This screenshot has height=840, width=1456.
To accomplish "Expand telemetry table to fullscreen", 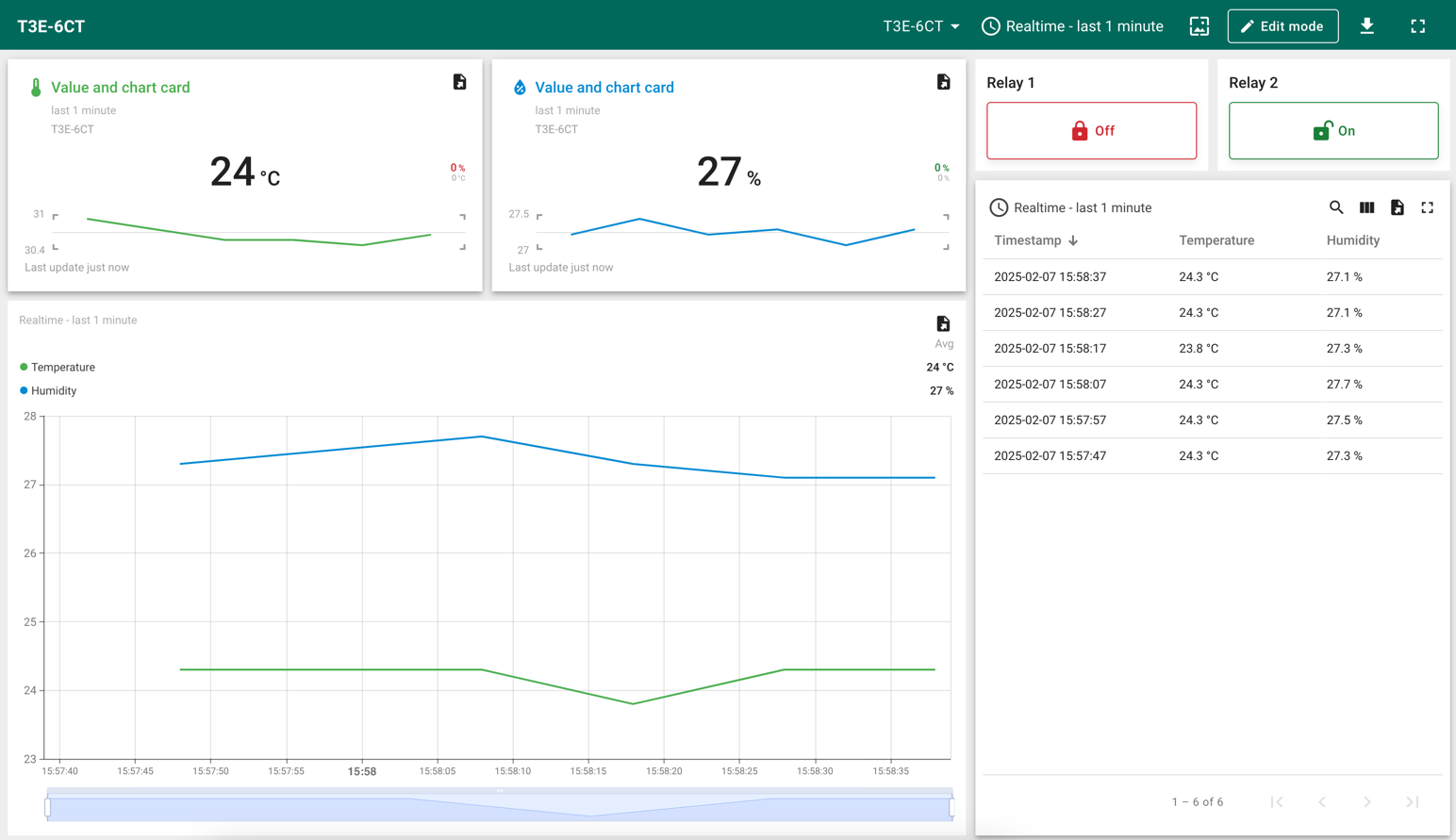I will [x=1427, y=207].
